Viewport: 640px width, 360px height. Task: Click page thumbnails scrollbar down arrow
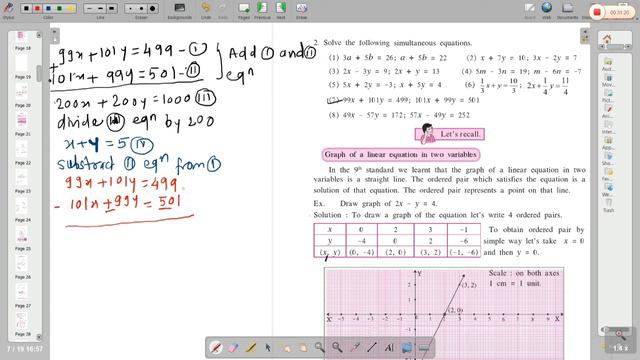coord(39,337)
